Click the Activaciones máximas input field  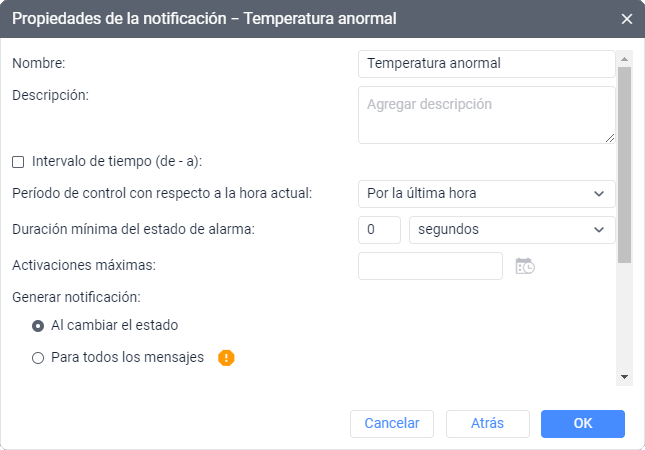430,266
